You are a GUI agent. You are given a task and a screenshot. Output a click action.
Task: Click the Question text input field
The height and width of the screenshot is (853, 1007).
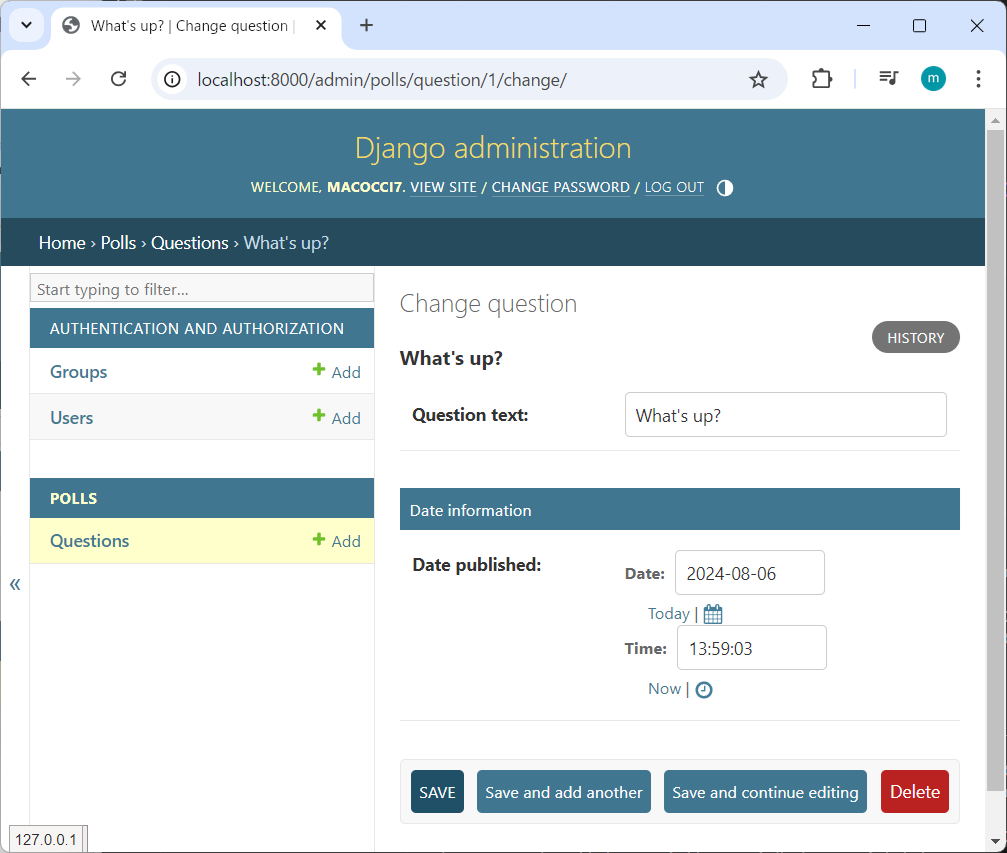[x=785, y=415]
